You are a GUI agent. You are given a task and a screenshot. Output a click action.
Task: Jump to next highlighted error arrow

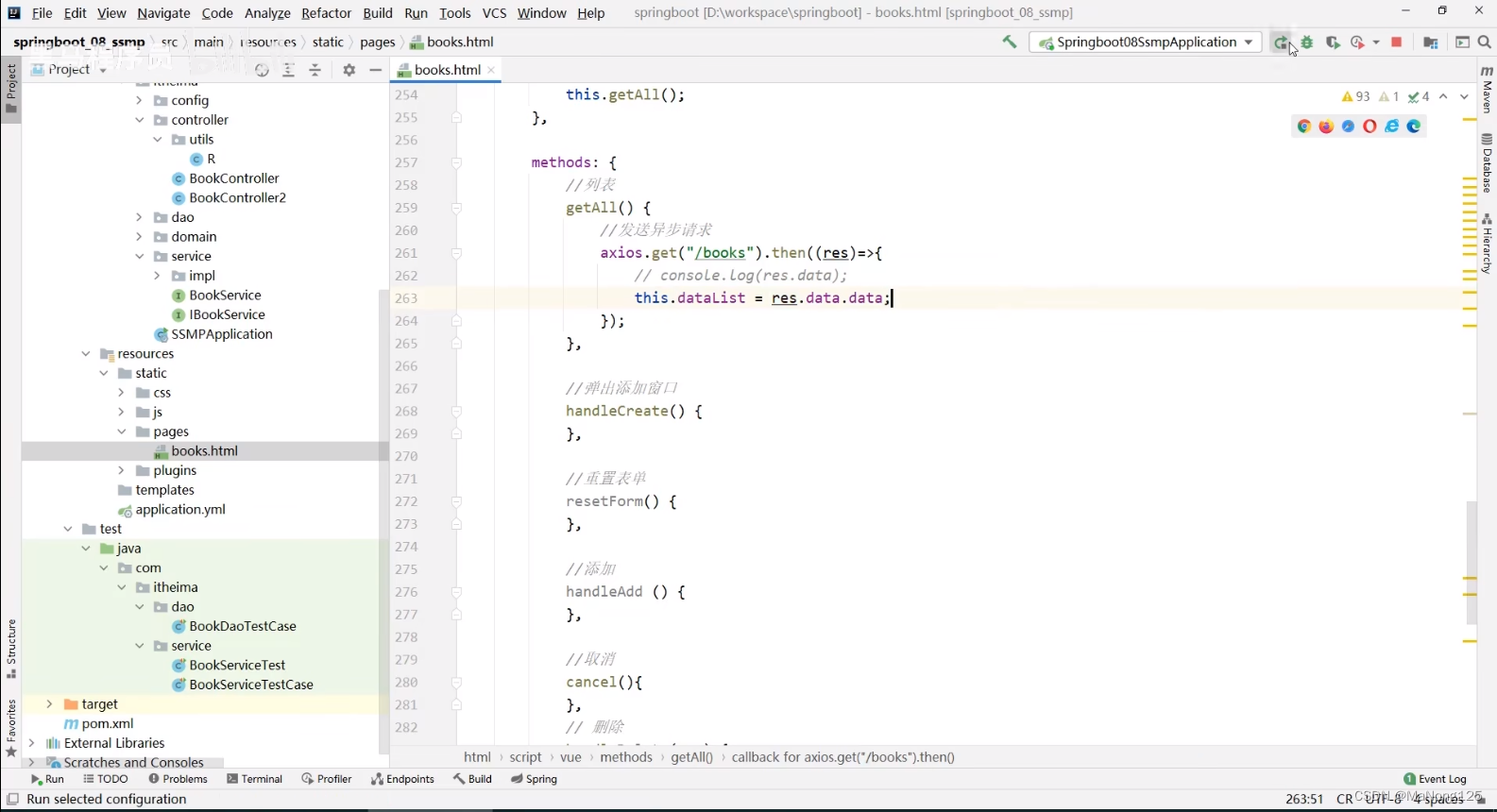coord(1465,96)
